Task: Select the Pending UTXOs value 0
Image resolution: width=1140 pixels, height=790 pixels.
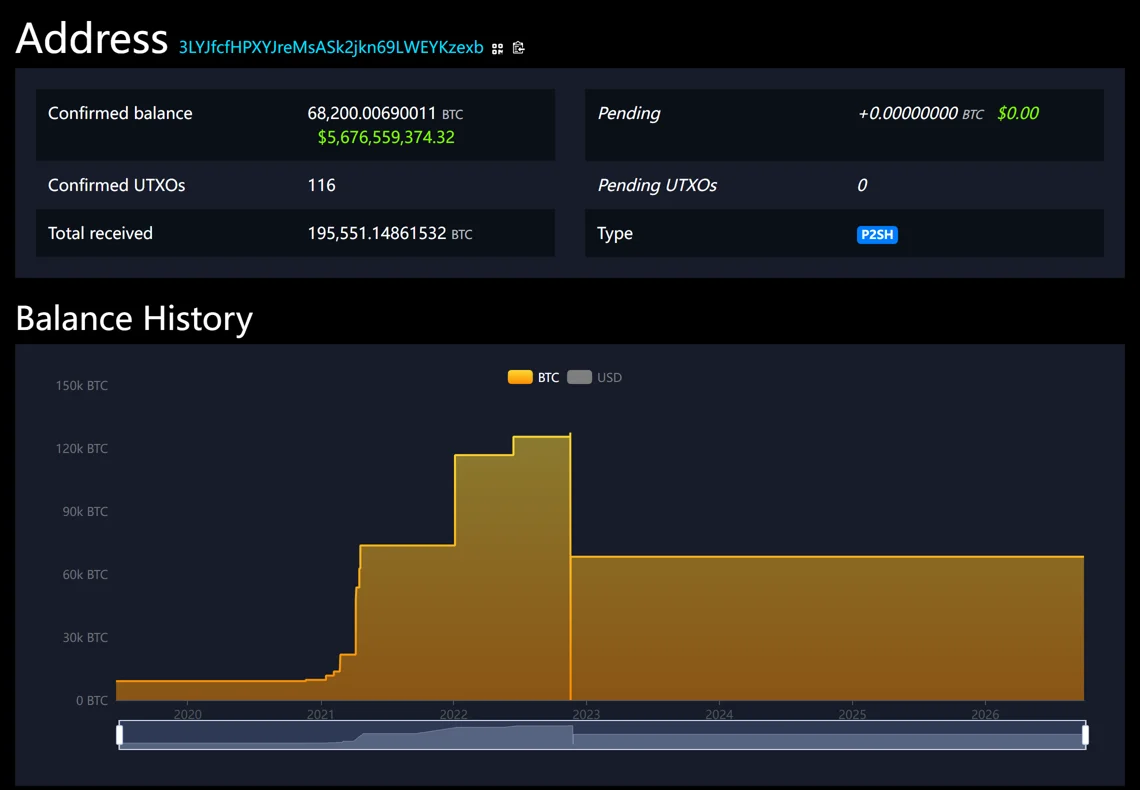Action: tap(862, 185)
